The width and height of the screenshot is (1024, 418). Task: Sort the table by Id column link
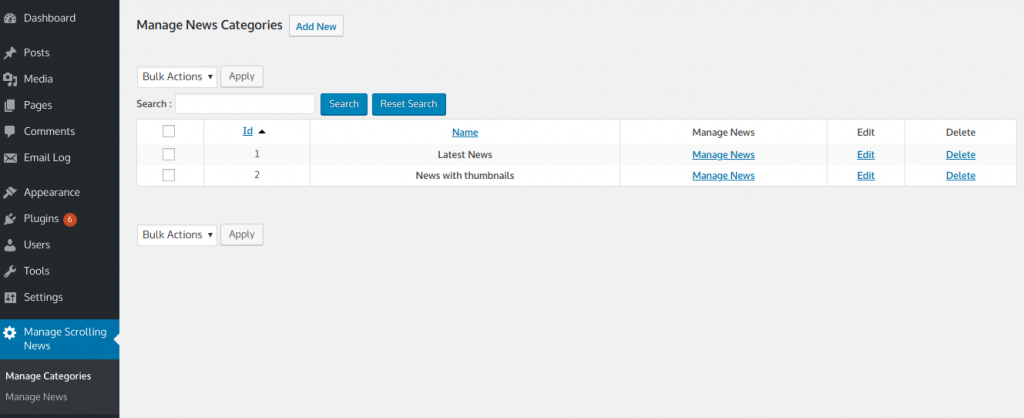point(248,131)
